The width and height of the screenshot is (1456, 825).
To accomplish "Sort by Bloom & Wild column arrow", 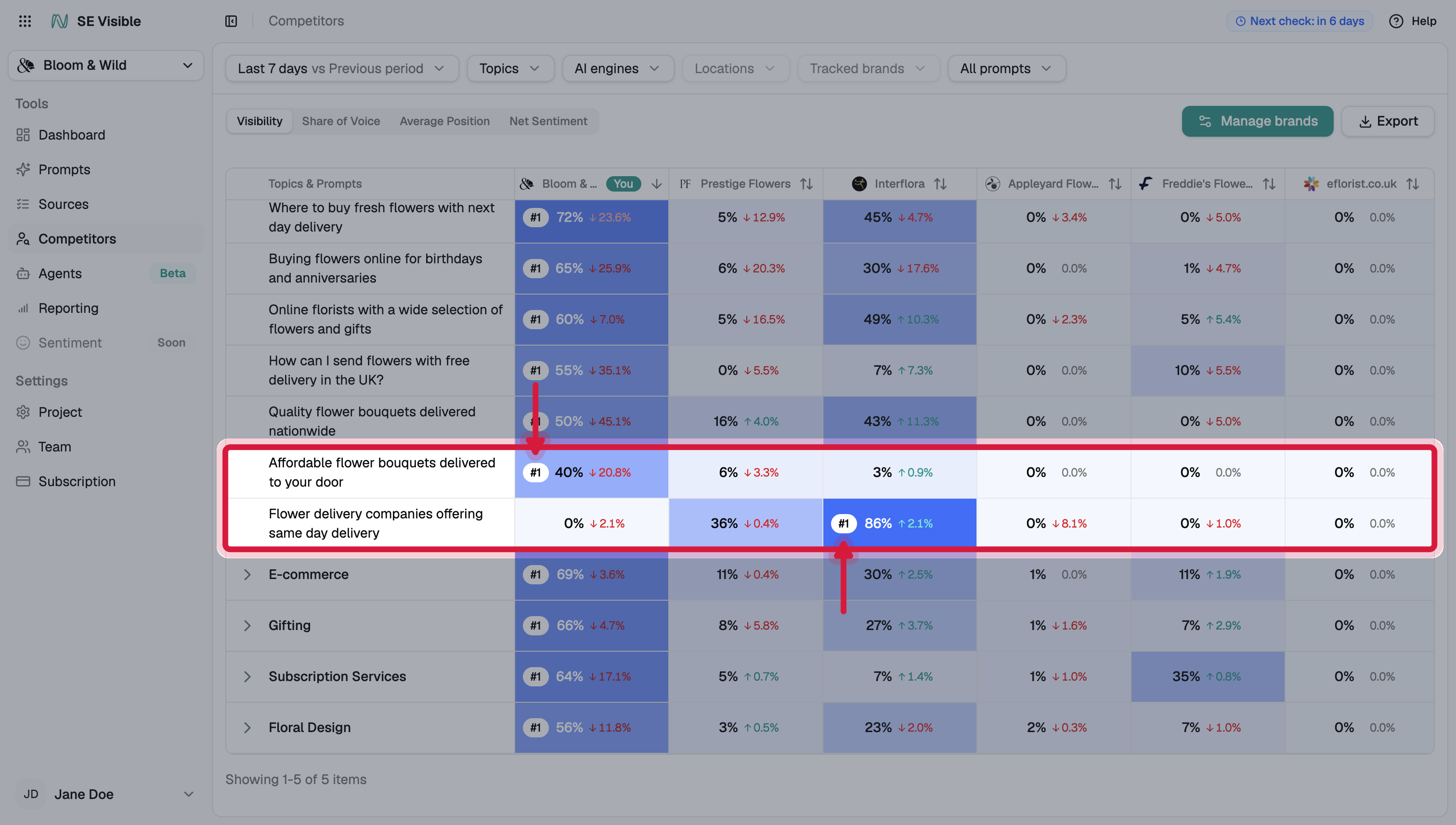I will (x=656, y=183).
